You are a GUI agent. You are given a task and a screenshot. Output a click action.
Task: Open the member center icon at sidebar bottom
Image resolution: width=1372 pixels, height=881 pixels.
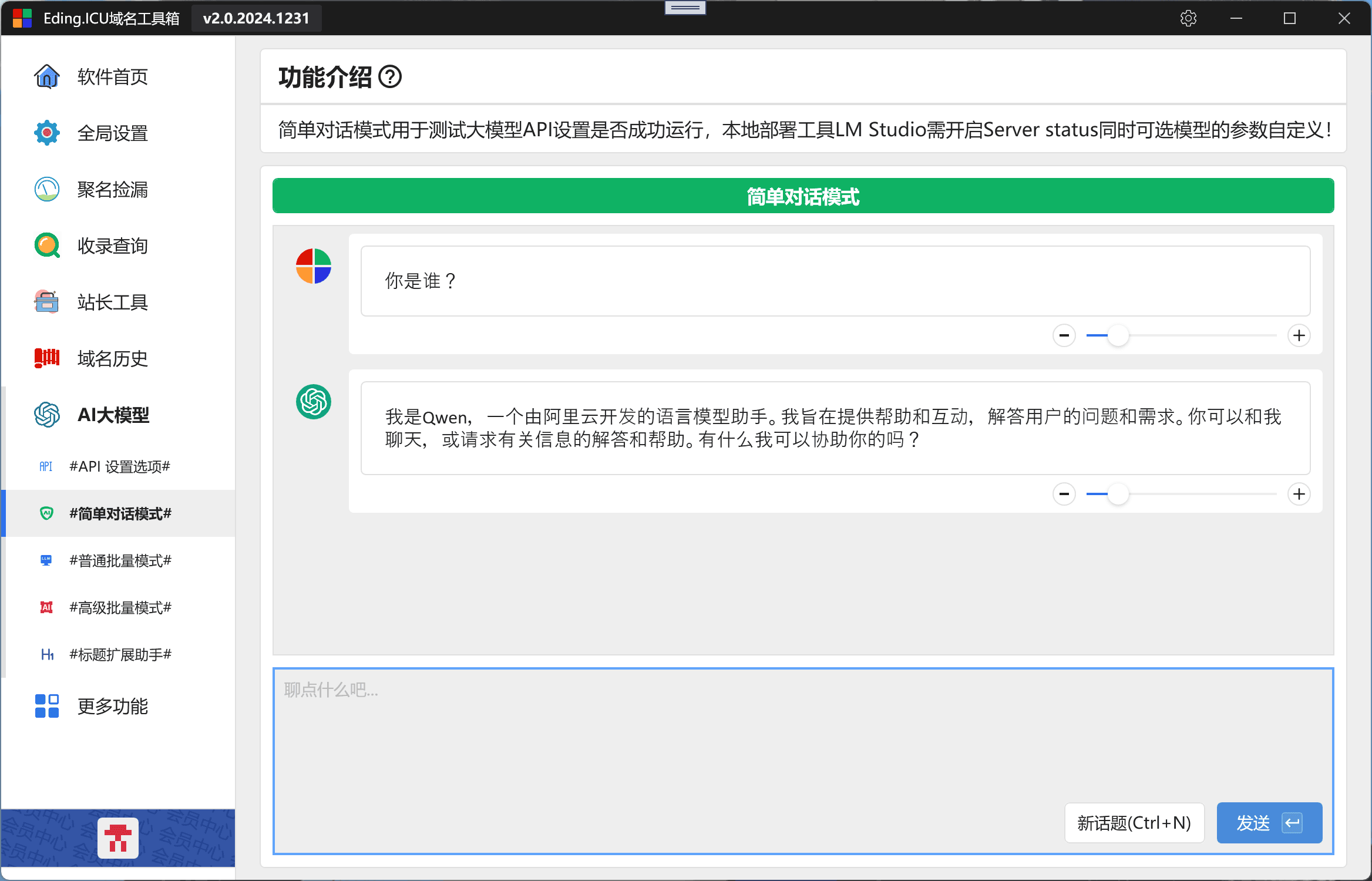tap(118, 838)
